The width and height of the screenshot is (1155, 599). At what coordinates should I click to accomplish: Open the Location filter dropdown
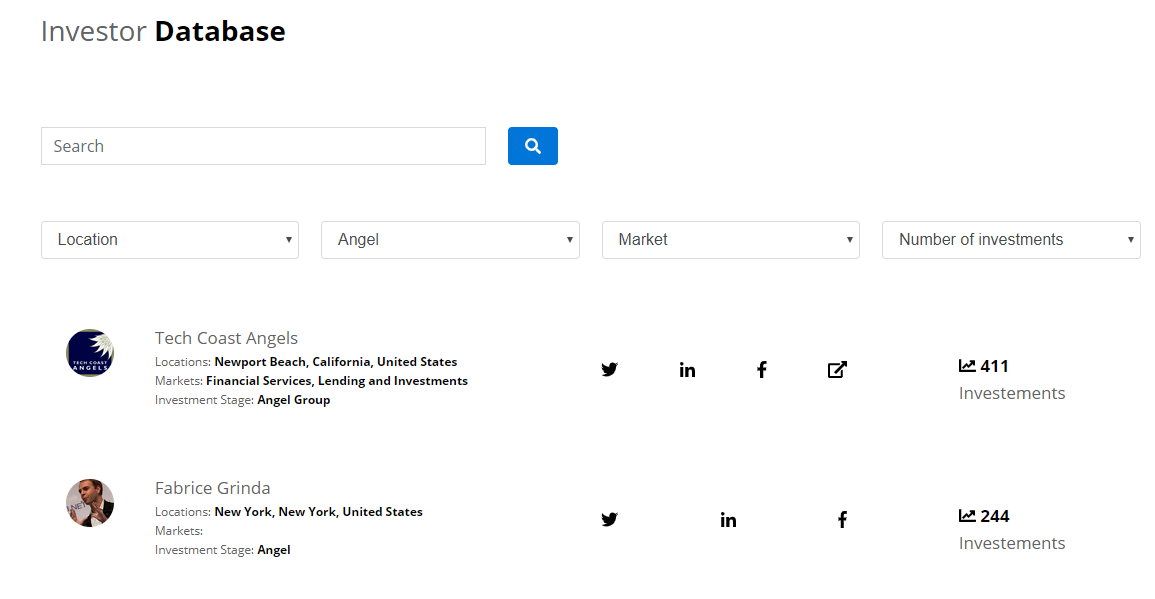point(169,239)
